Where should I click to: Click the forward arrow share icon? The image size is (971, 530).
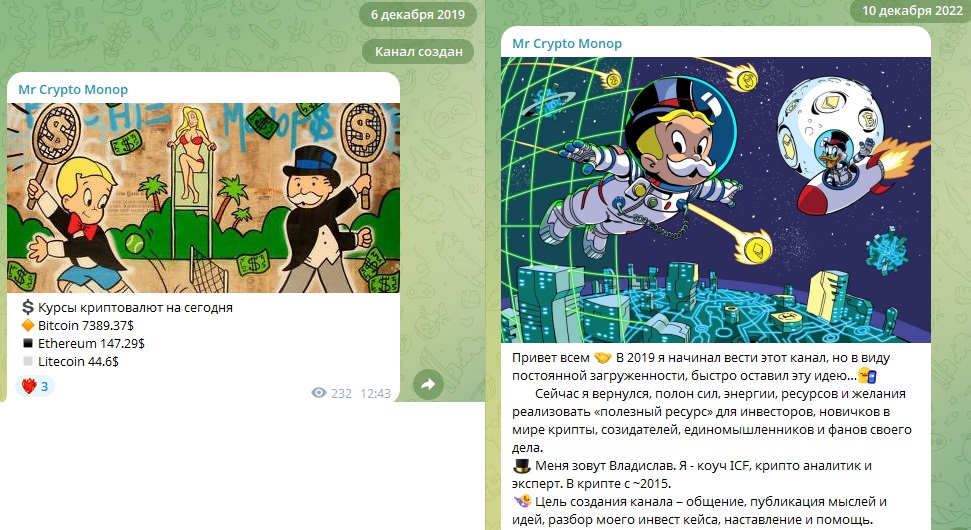click(428, 384)
